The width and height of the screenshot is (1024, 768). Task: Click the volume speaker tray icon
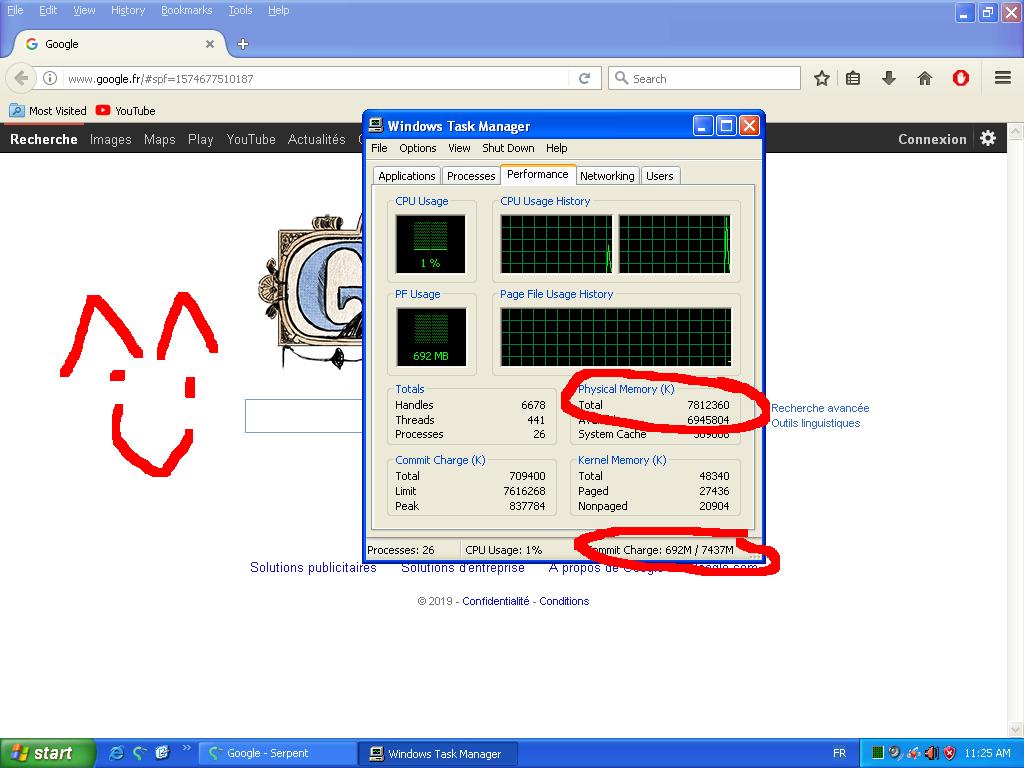pyautogui.click(x=932, y=753)
